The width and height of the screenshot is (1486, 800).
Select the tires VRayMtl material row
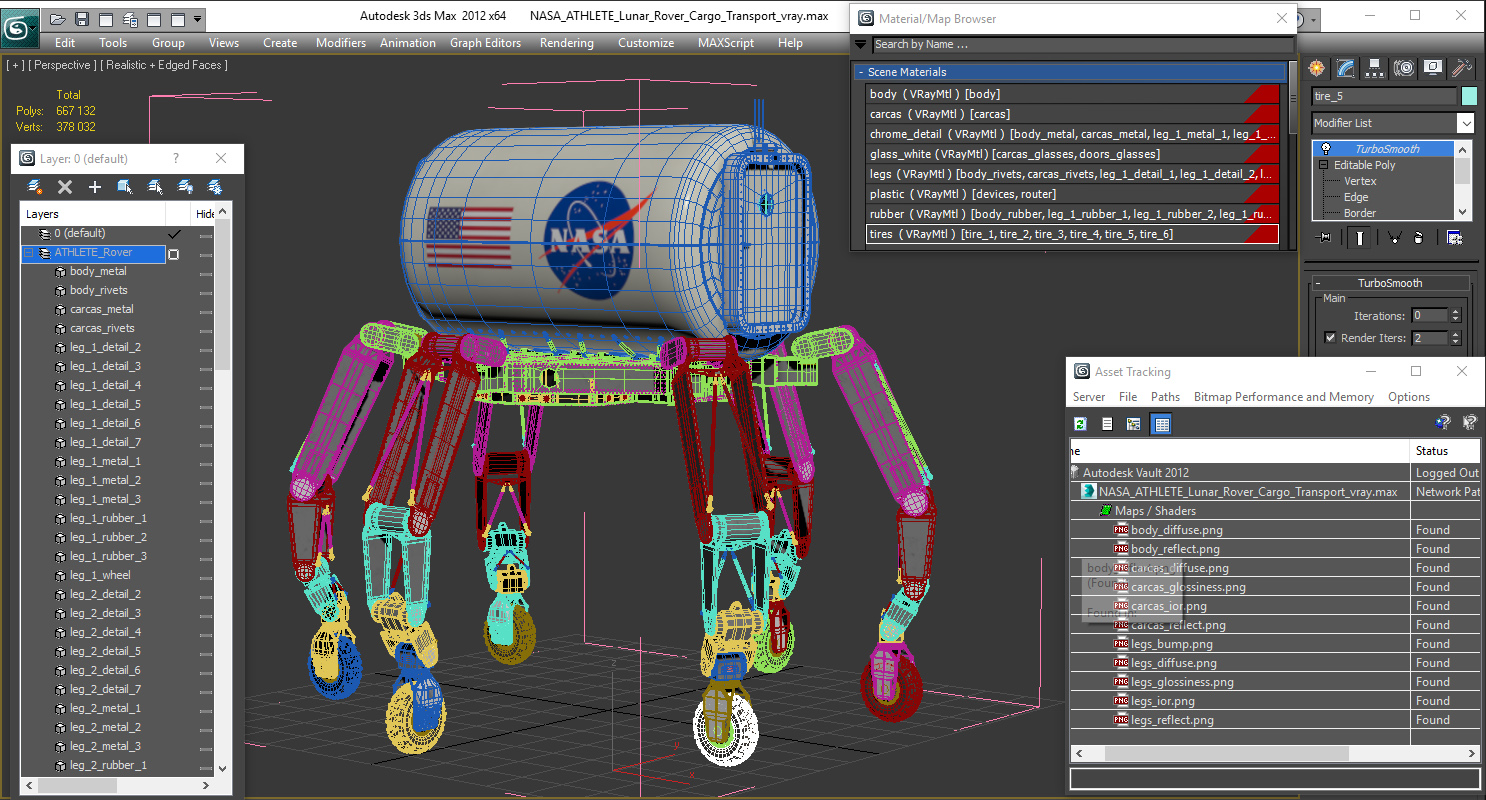1072,234
